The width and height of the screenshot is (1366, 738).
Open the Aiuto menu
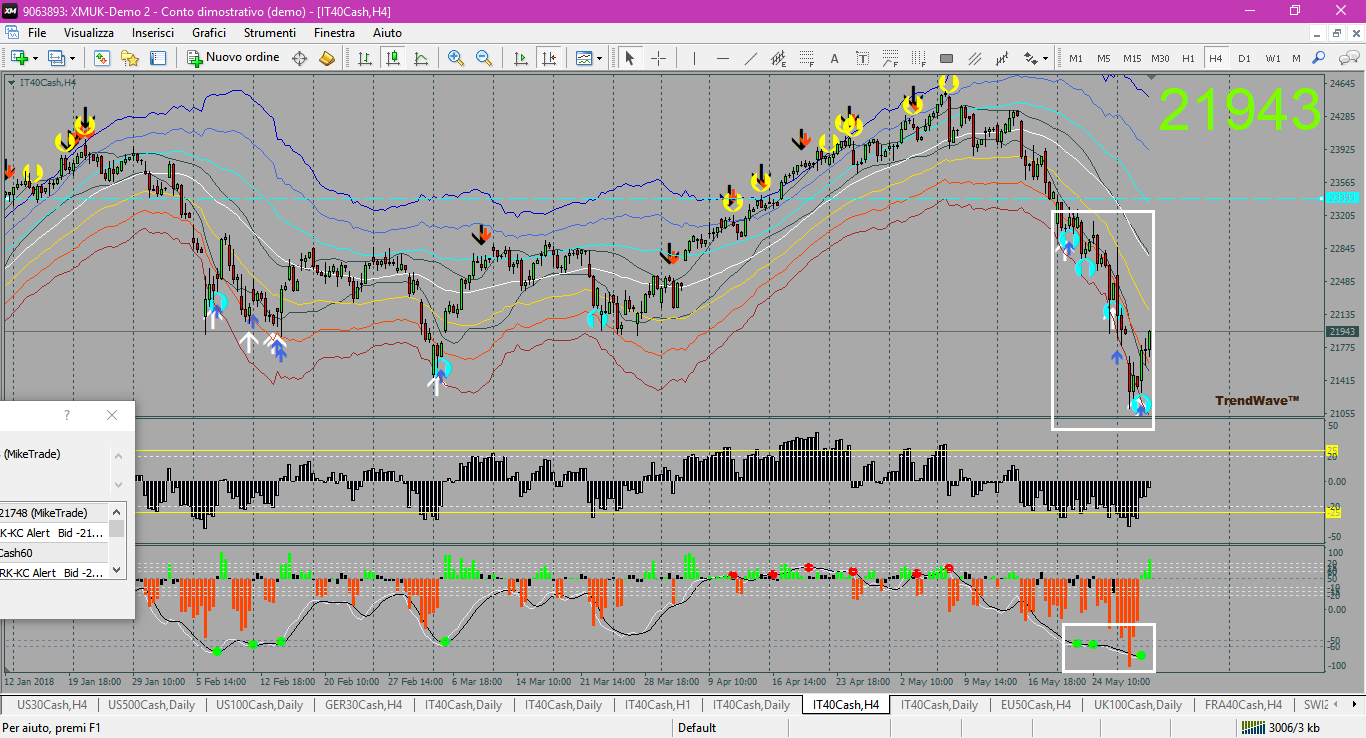387,33
